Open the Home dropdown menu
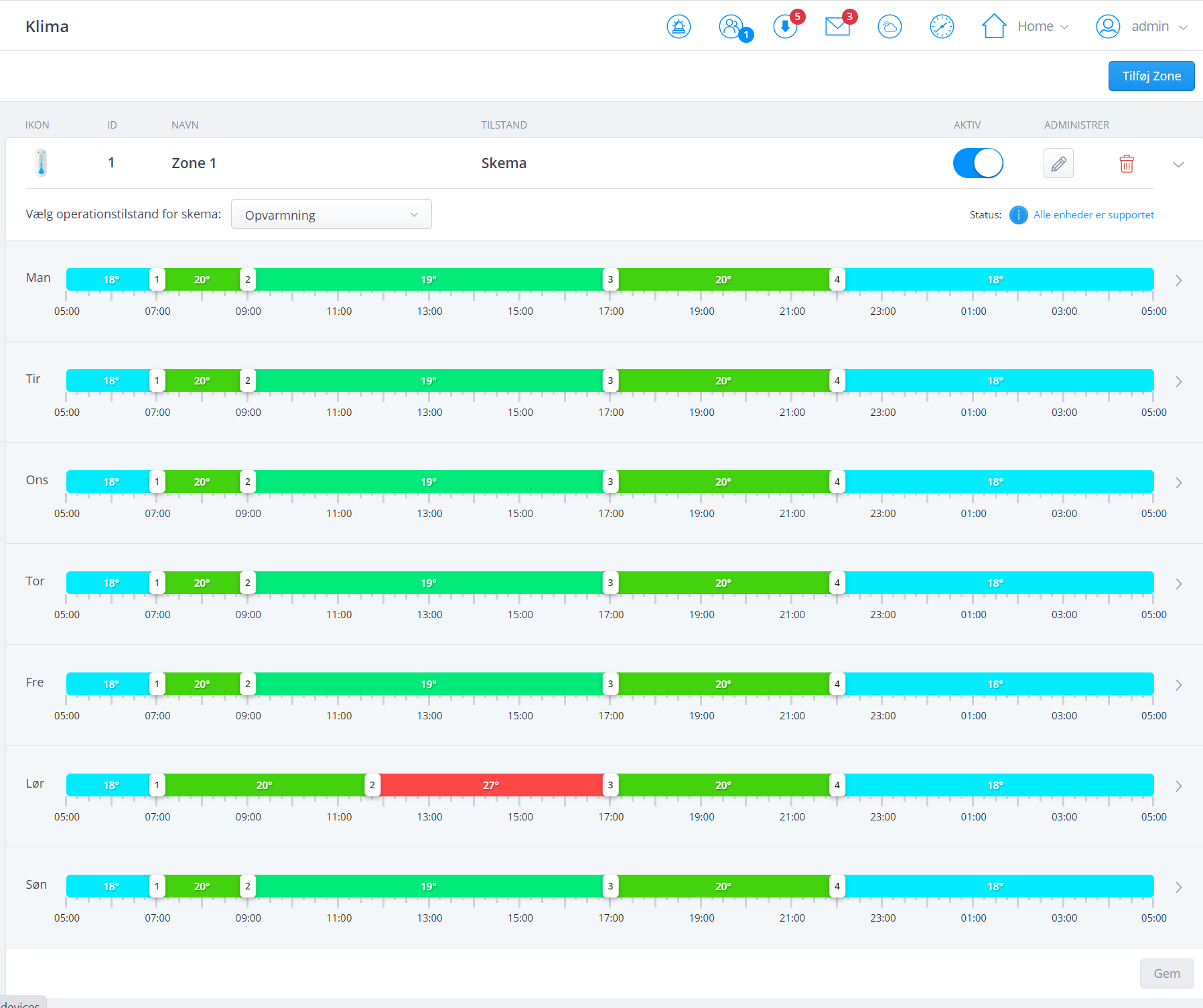Image resolution: width=1203 pixels, height=1008 pixels. click(1025, 27)
